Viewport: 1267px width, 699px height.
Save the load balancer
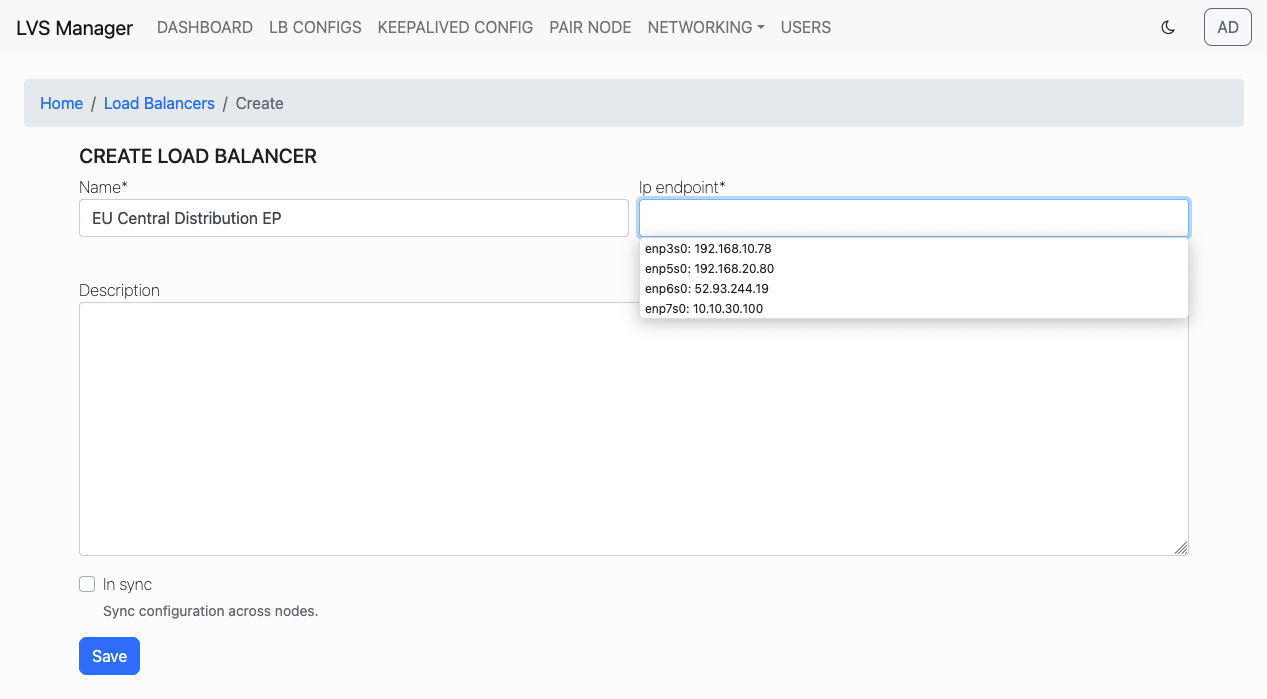pos(109,656)
